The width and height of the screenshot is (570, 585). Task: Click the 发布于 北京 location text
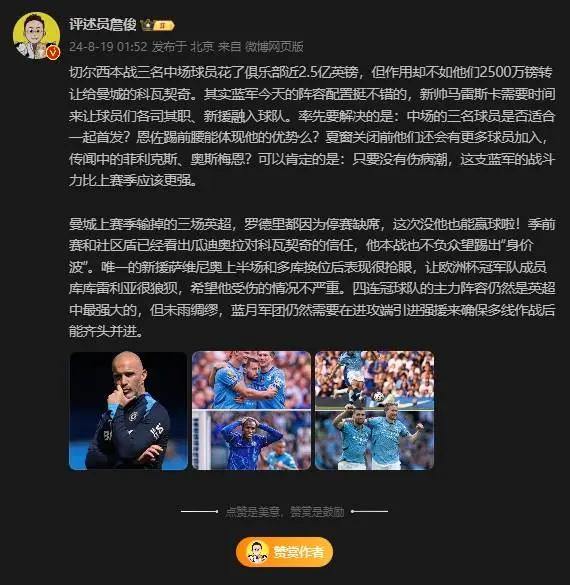[183, 47]
